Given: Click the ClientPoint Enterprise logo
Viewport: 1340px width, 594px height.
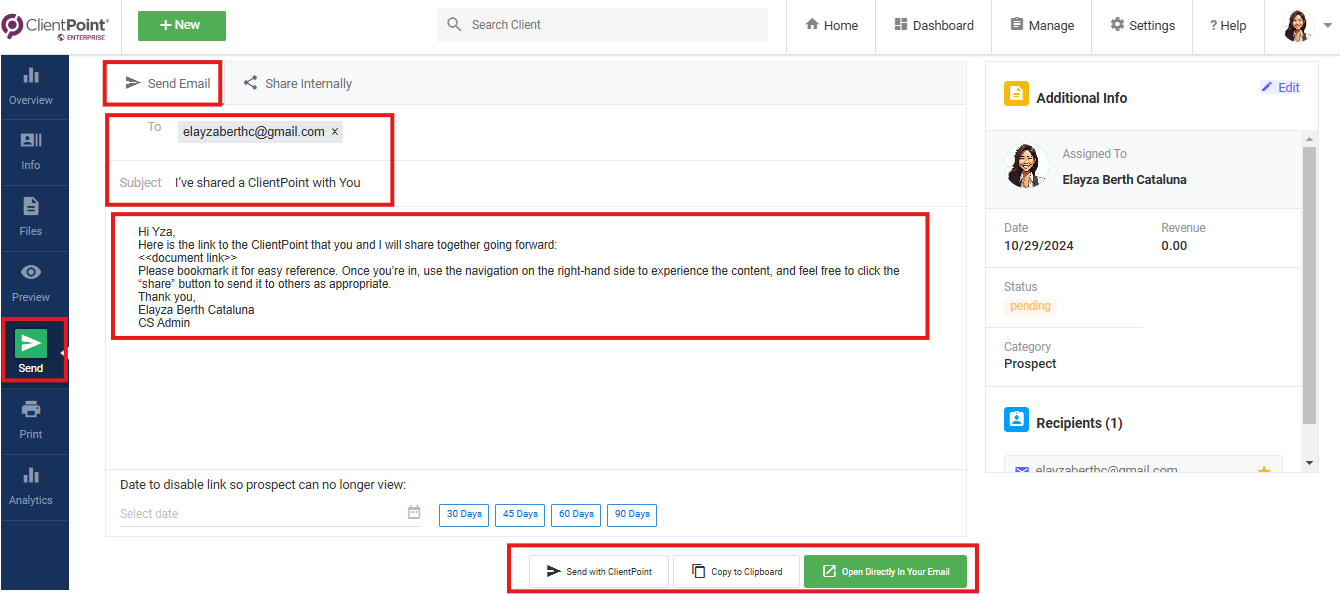Looking at the screenshot, I should coord(56,26).
